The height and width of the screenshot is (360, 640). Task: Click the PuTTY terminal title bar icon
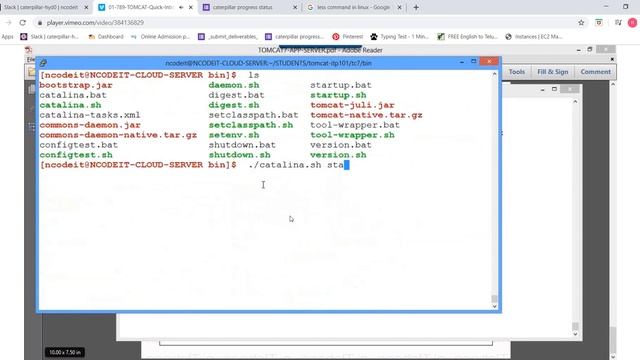coord(43,63)
